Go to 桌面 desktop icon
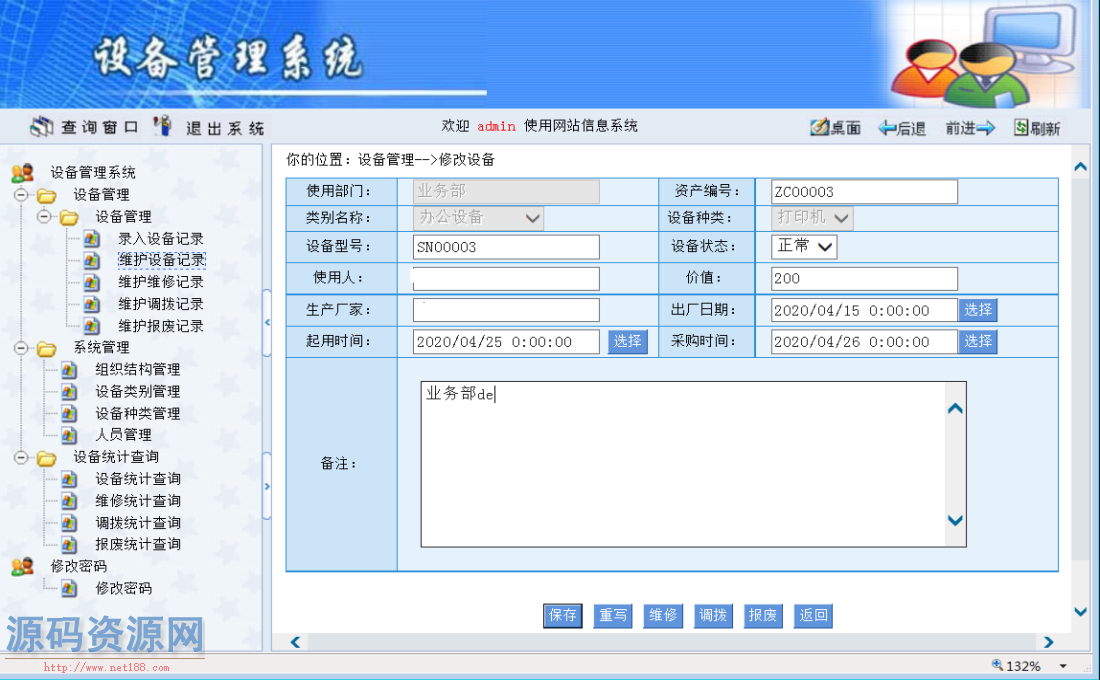The height and width of the screenshot is (680, 1100). pos(819,128)
